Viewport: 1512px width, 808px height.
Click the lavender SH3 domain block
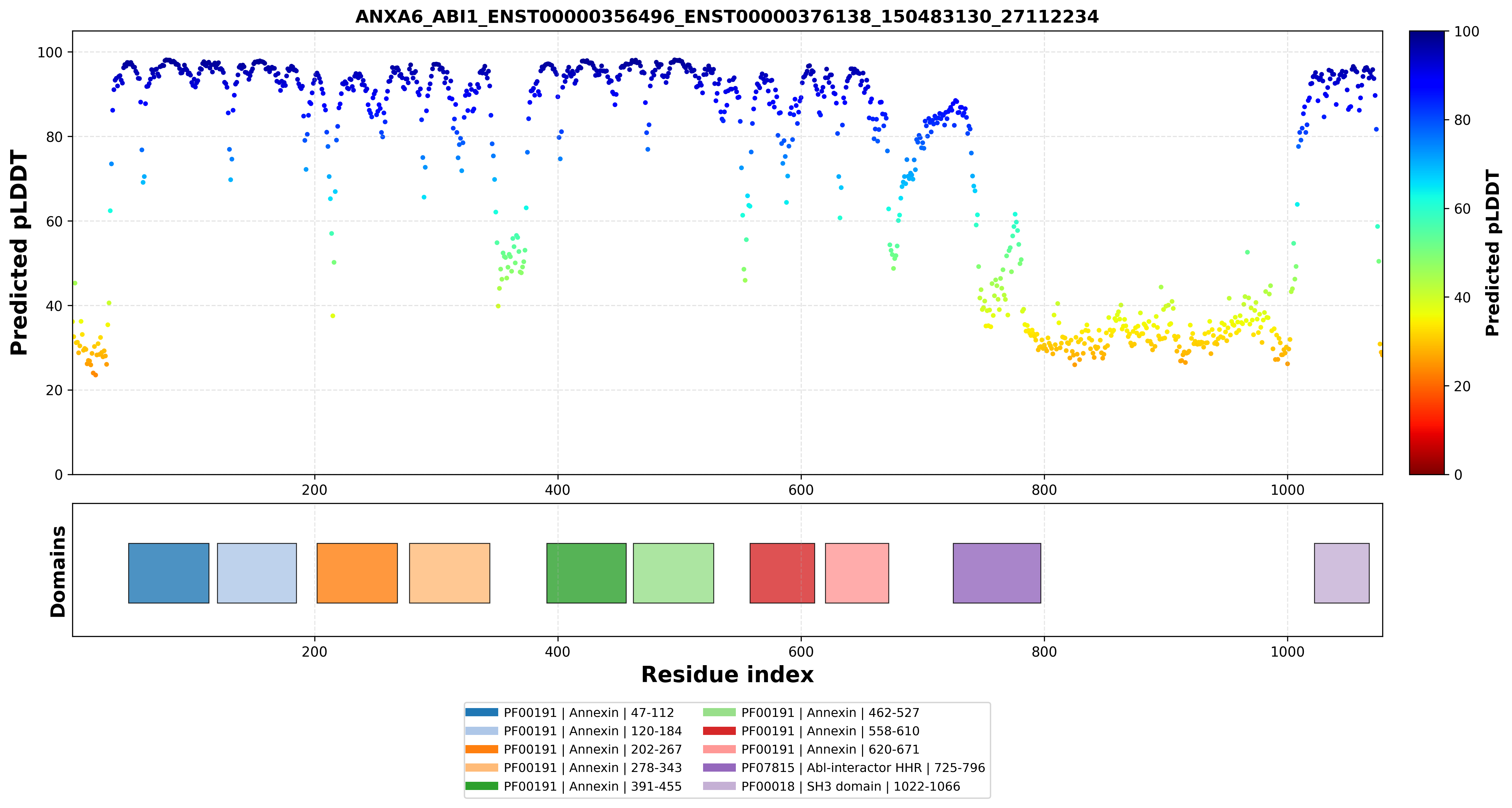tap(1341, 573)
